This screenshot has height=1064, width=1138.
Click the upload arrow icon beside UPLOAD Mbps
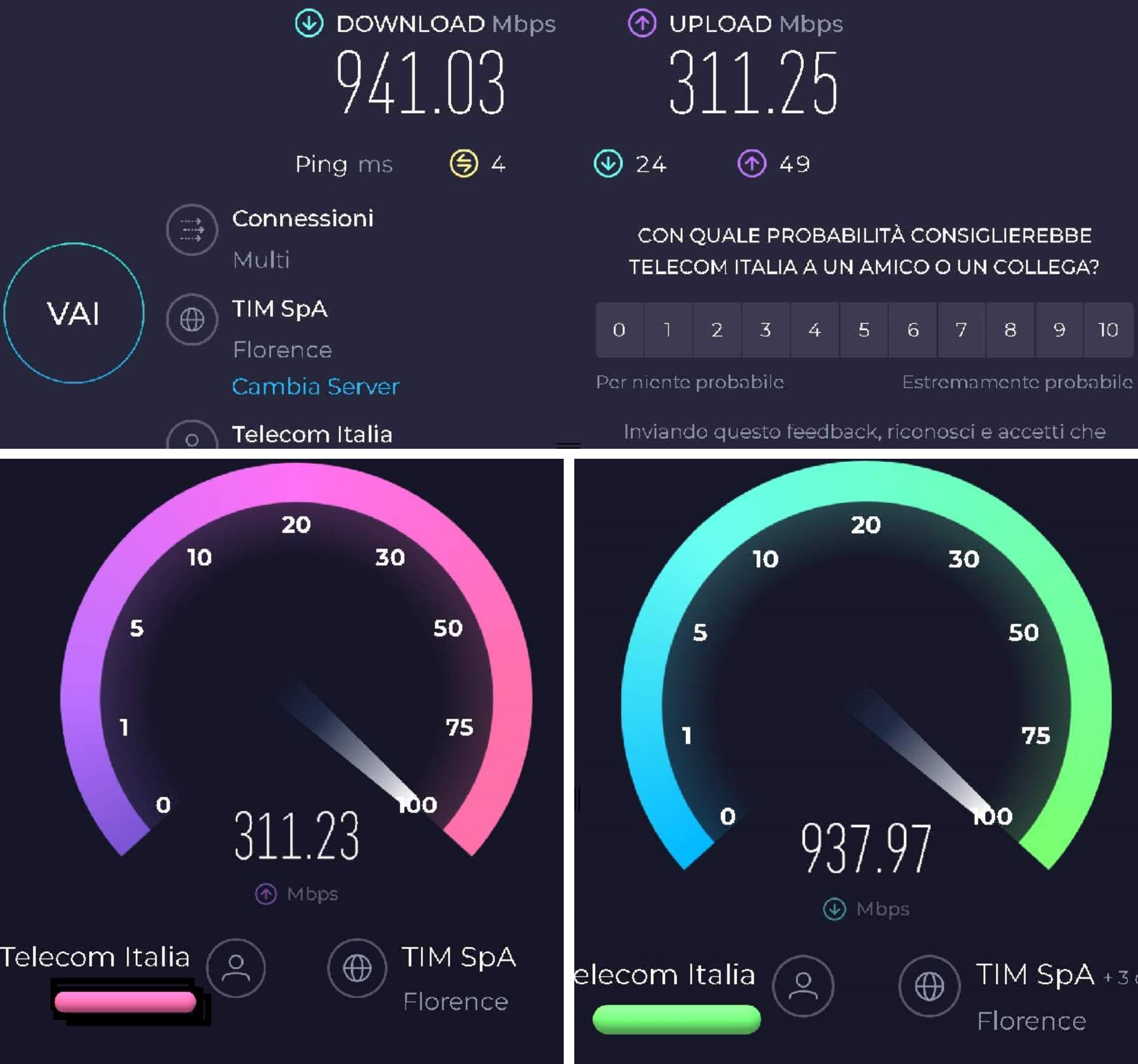642,24
